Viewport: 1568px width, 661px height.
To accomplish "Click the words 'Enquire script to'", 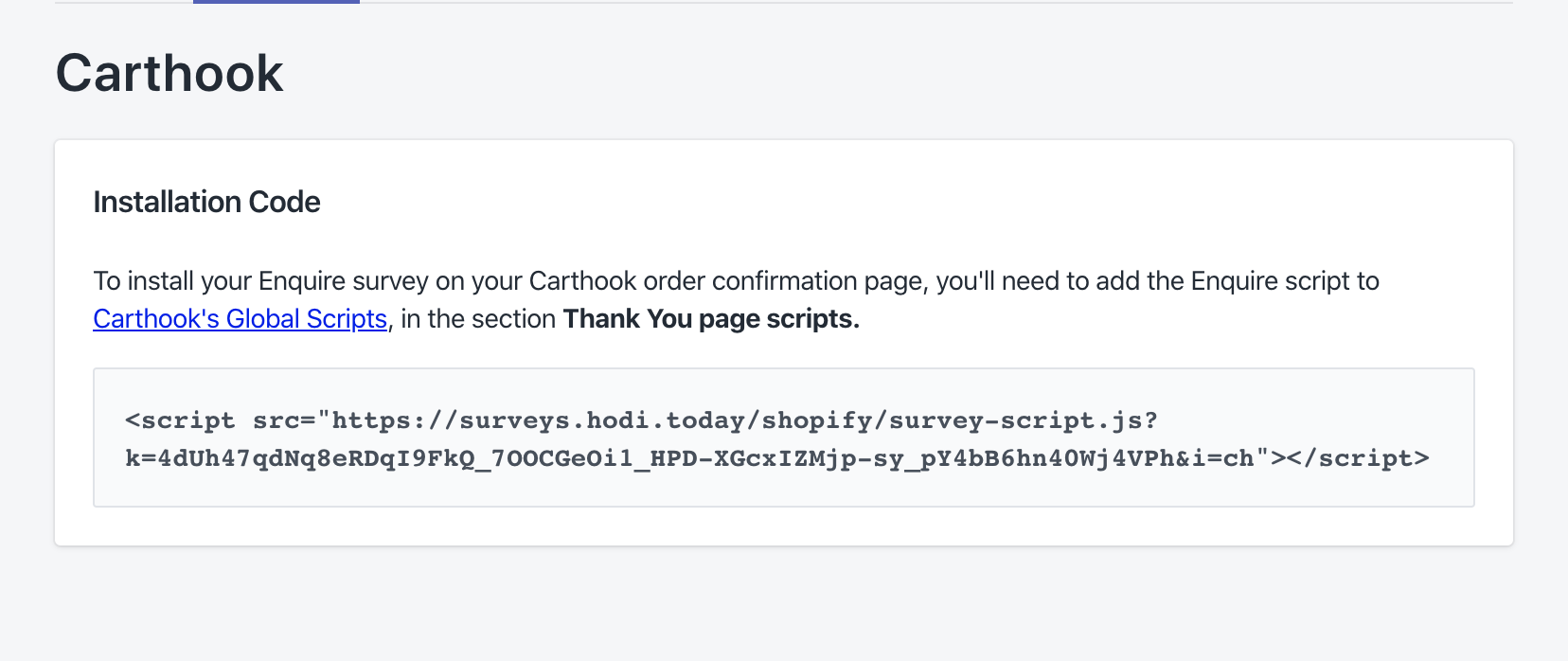I will pyautogui.click(x=1284, y=281).
